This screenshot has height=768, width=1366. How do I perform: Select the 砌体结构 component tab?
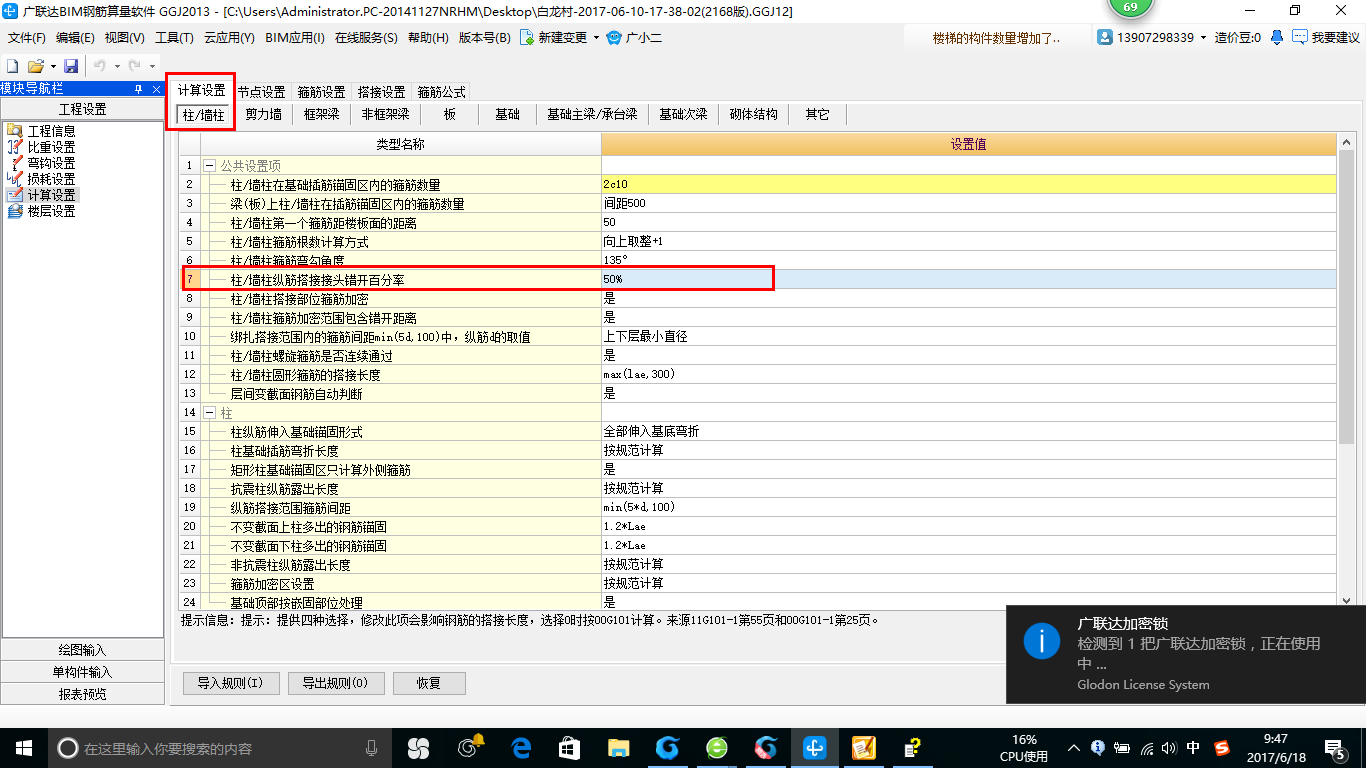753,114
